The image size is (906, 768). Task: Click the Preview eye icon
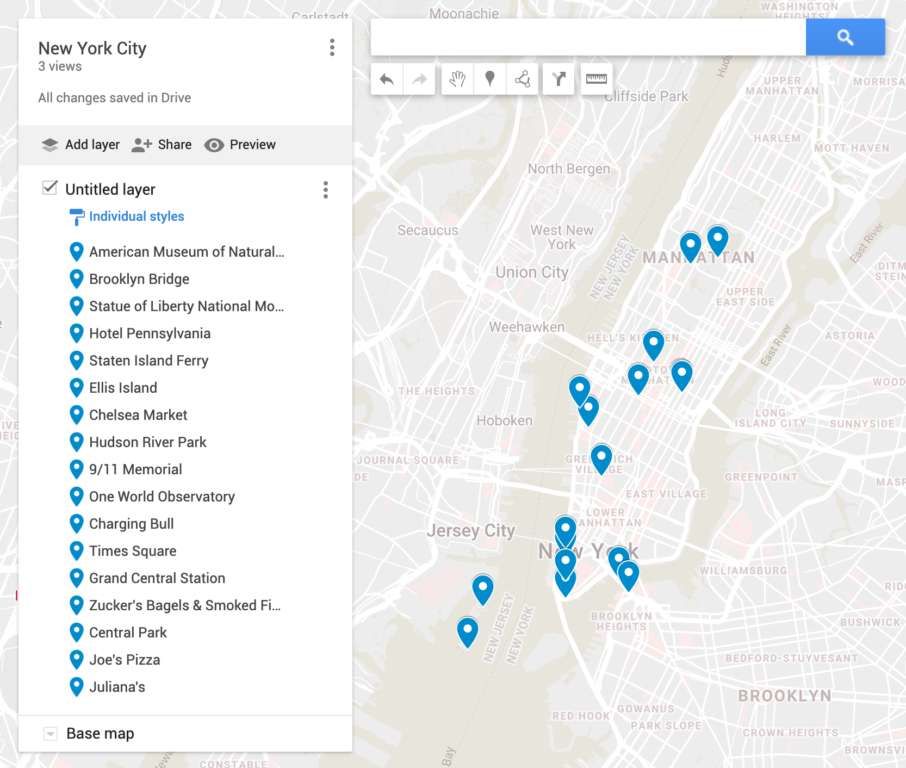point(214,145)
